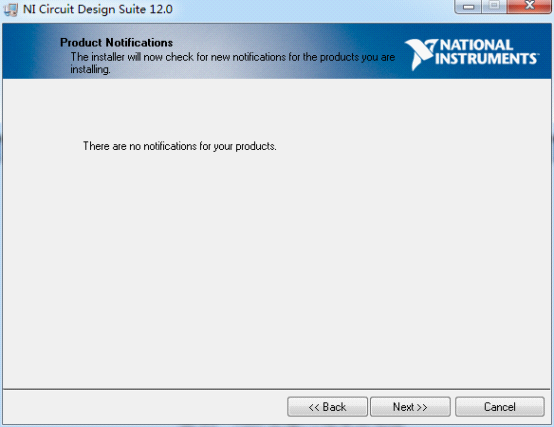Return to the previous step with << Back
Viewport: 554px width, 427px height.
(327, 407)
